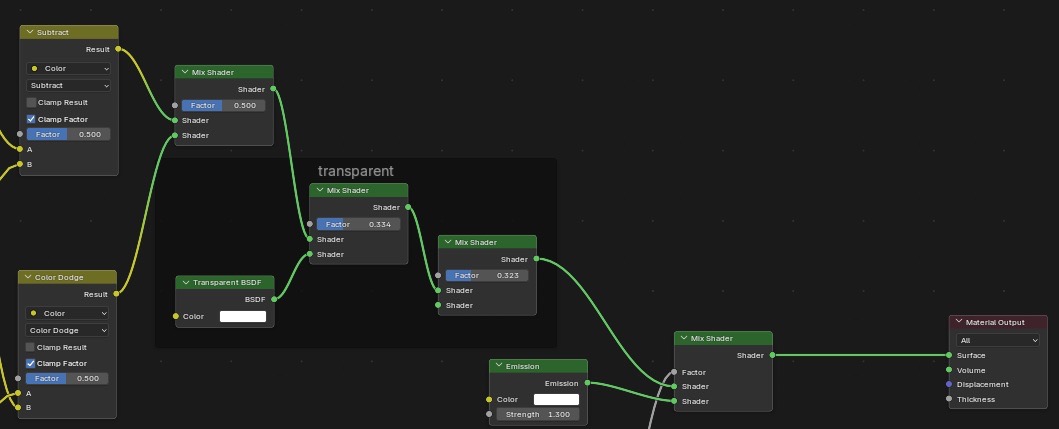Open the white Color swatch in Emission node
This screenshot has height=429, width=1059.
pos(557,399)
